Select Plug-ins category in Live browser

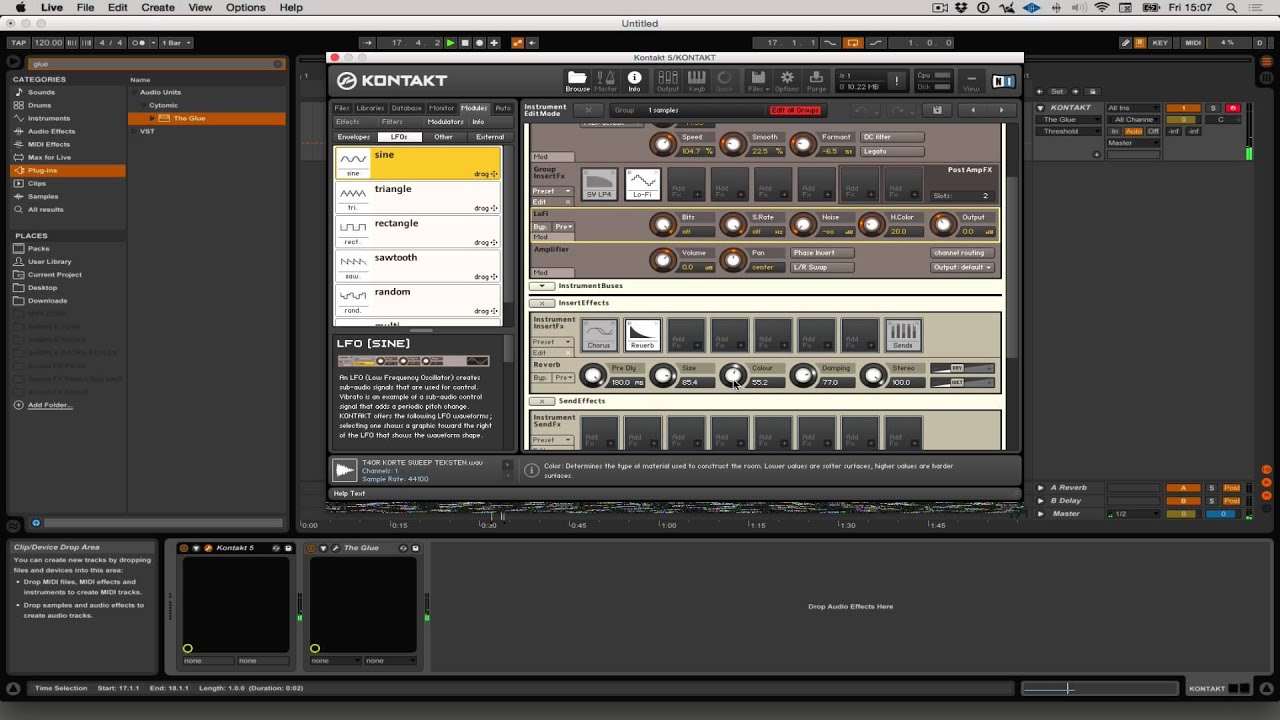[x=68, y=170]
